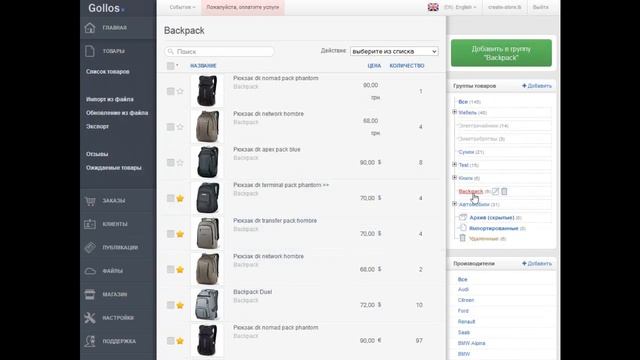The width and height of the screenshot is (640, 360).
Task: Open the arrow next to header select-all checkbox
Action: click(x=177, y=65)
